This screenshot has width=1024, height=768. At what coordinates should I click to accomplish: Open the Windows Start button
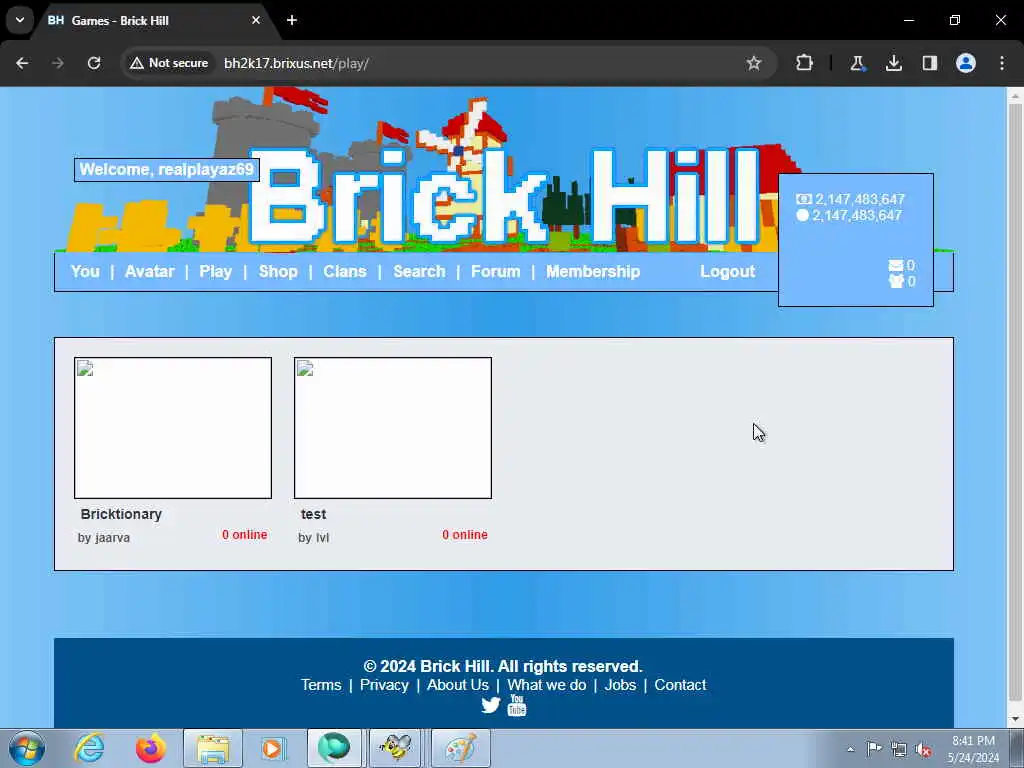click(27, 748)
